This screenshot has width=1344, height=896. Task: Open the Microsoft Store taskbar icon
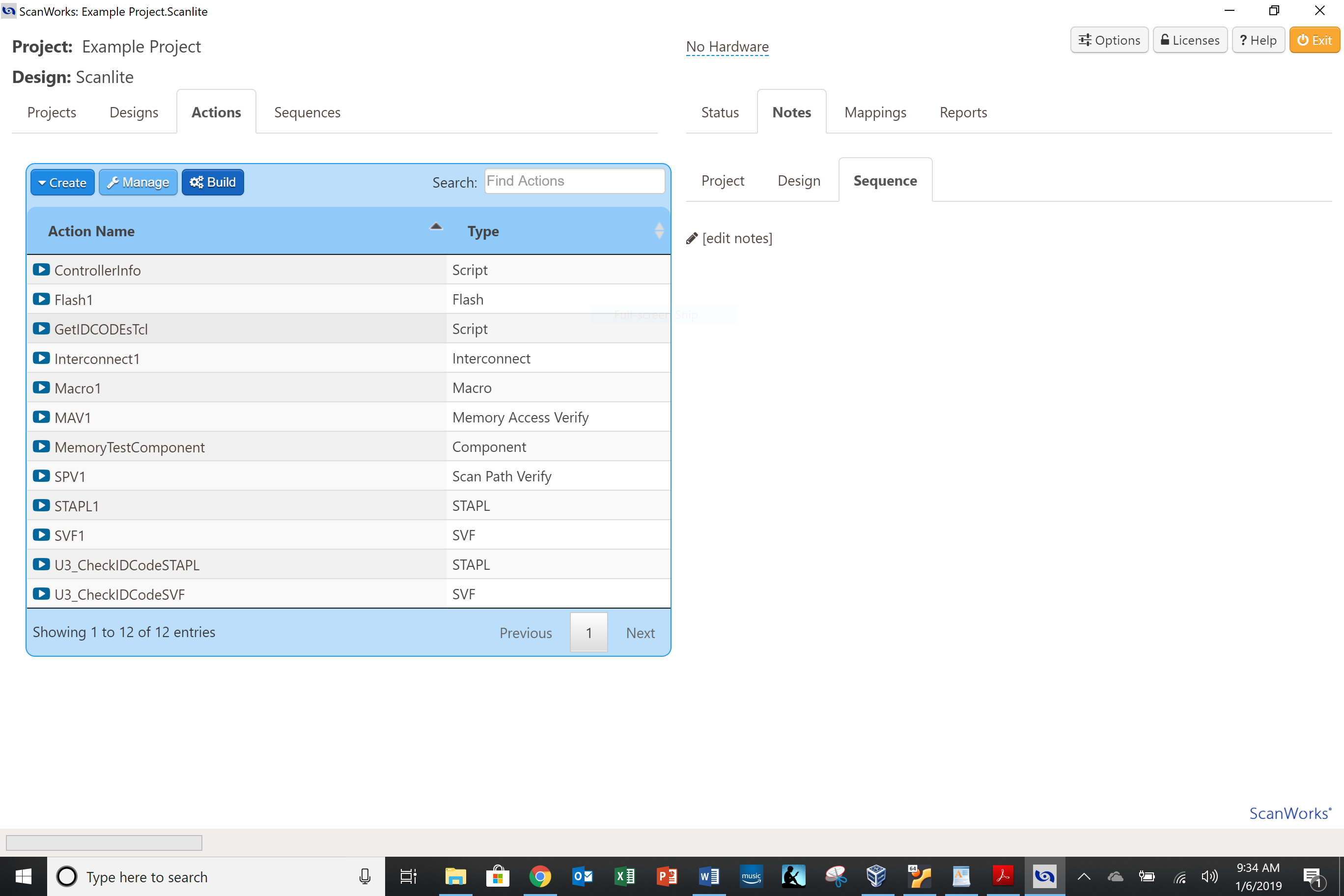pos(498,876)
